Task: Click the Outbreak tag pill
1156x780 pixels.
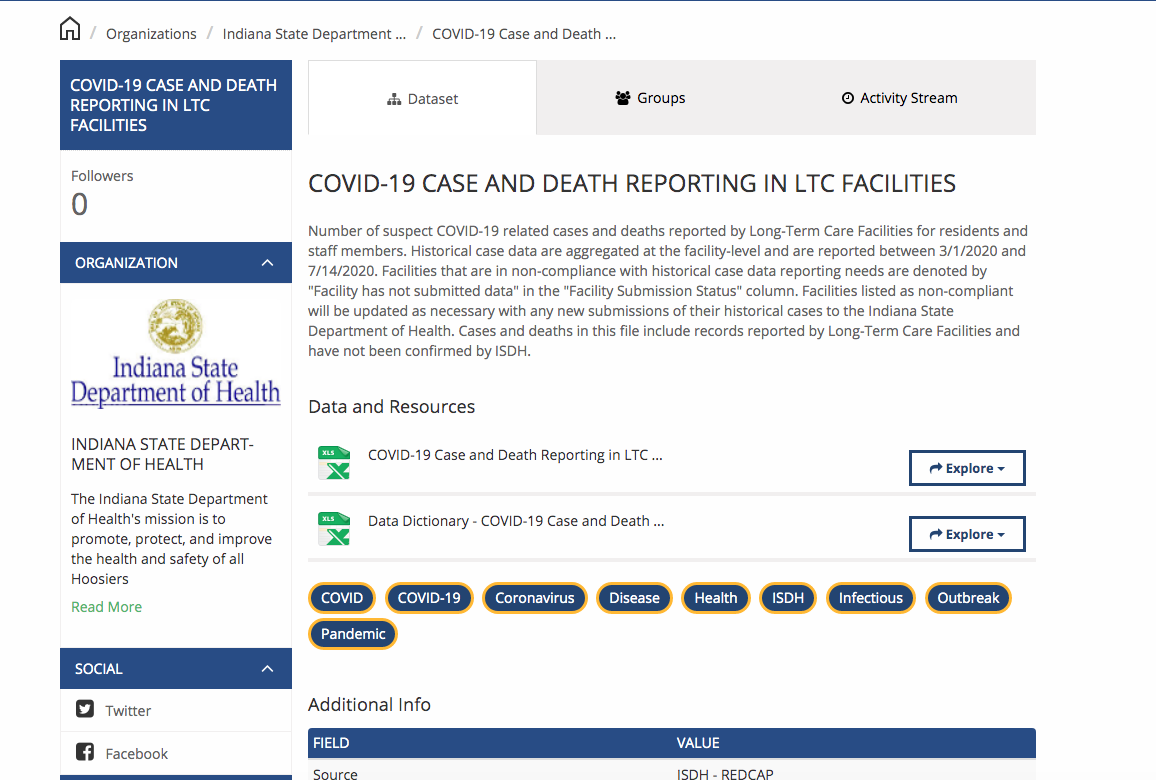Action: (x=968, y=598)
